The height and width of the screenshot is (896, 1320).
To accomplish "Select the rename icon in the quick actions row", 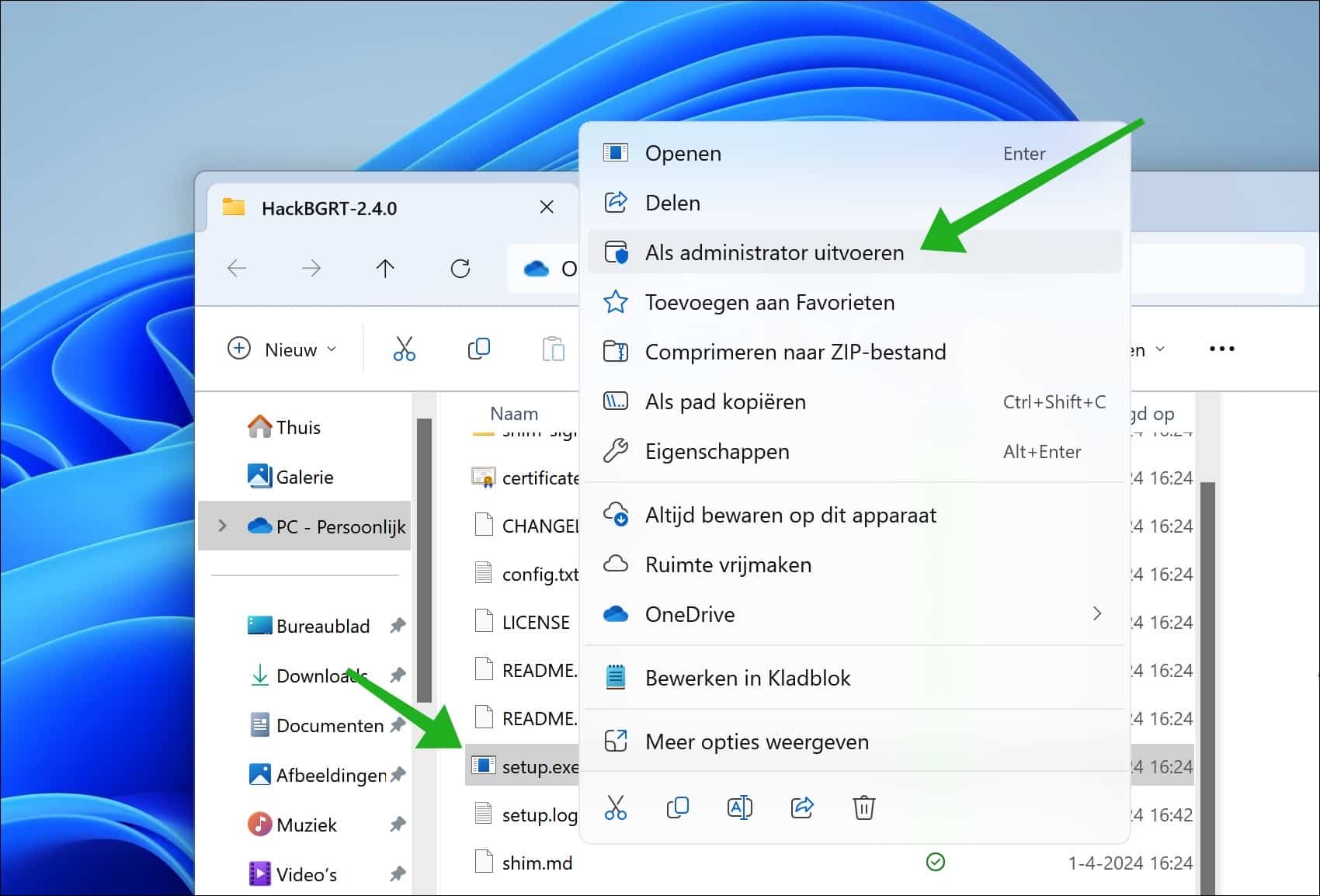I will 739,807.
